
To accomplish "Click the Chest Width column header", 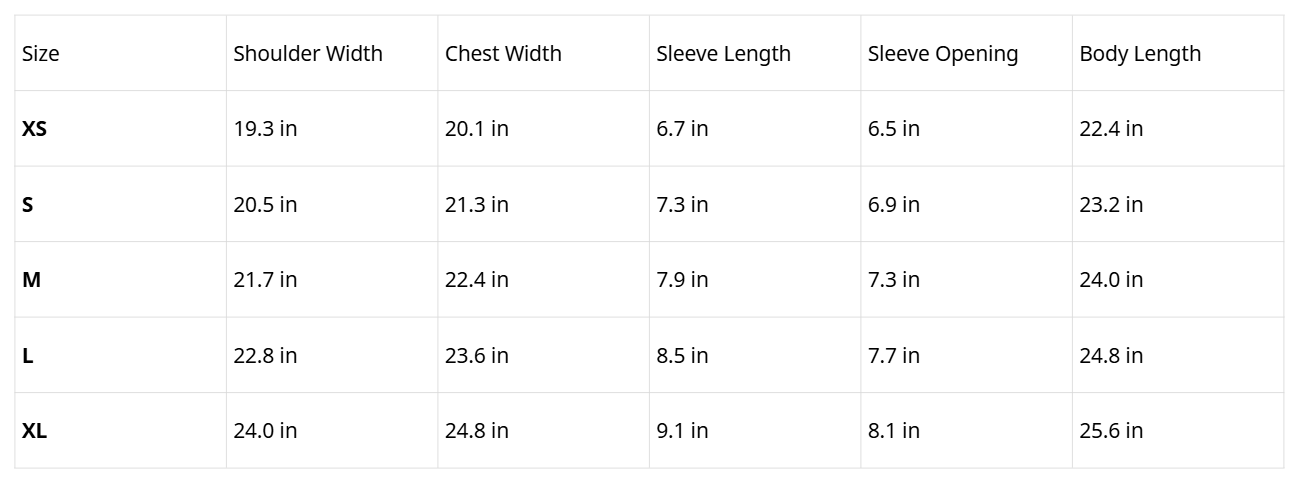I will [x=503, y=54].
